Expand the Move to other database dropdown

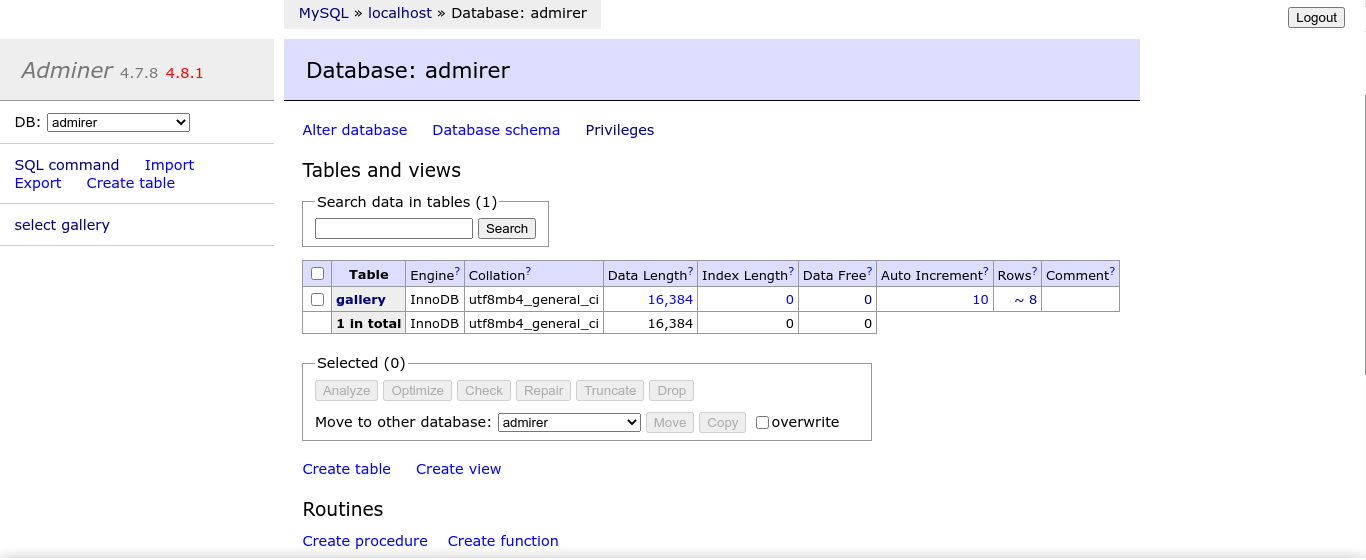point(569,423)
